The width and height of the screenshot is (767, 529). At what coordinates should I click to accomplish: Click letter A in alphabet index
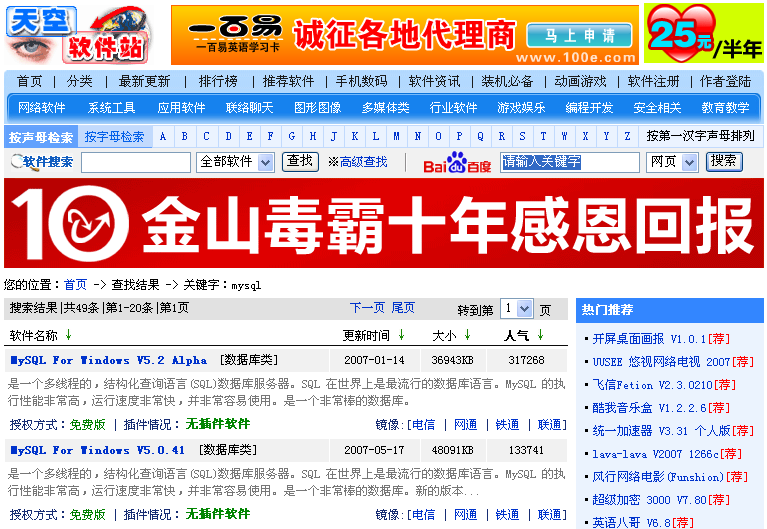coord(163,137)
